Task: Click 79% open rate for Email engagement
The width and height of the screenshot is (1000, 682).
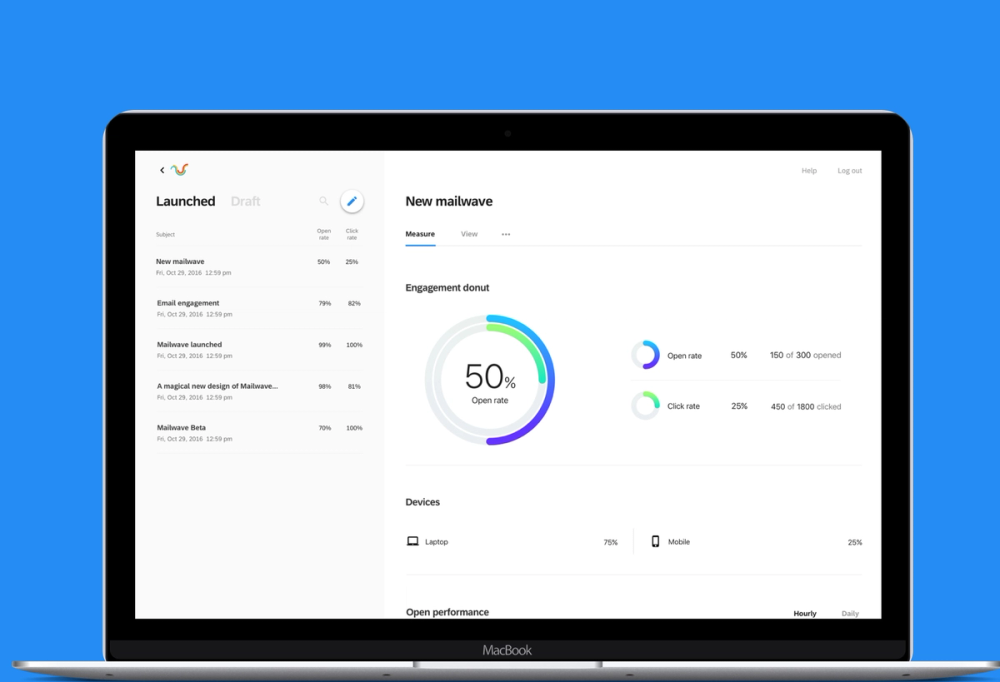Action: coord(325,304)
